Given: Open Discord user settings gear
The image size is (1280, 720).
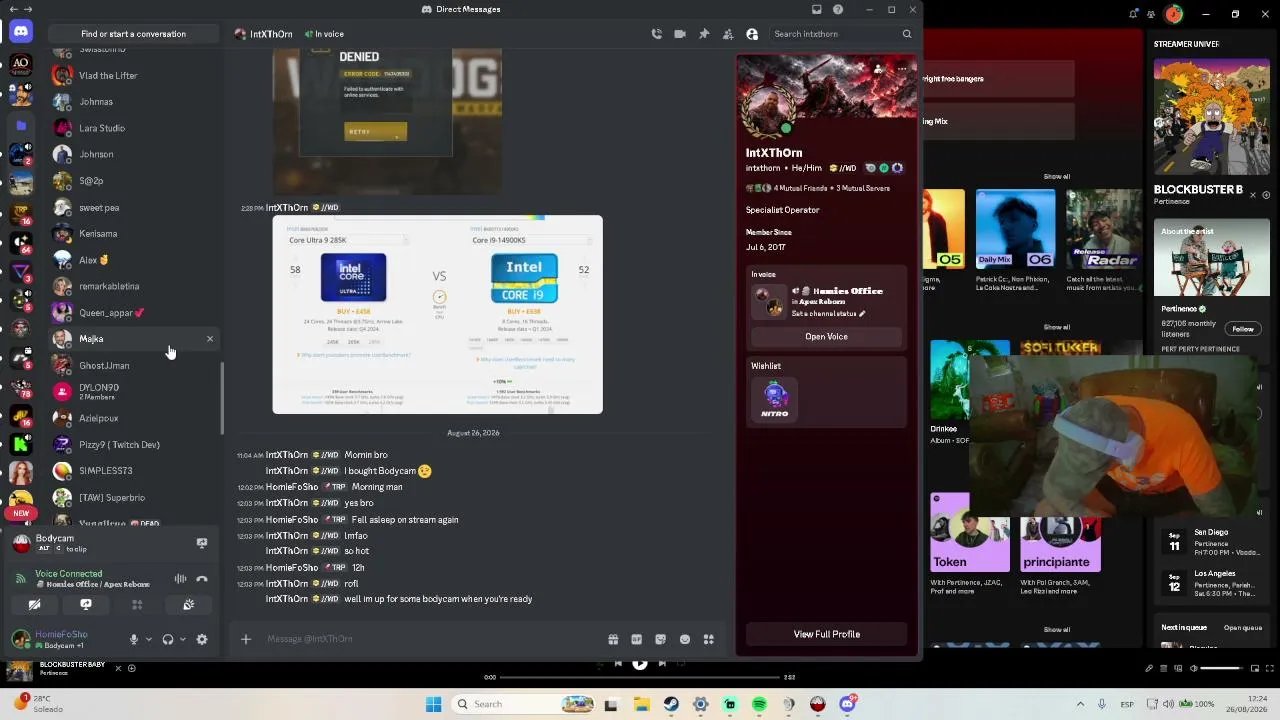Looking at the screenshot, I should coord(202,640).
